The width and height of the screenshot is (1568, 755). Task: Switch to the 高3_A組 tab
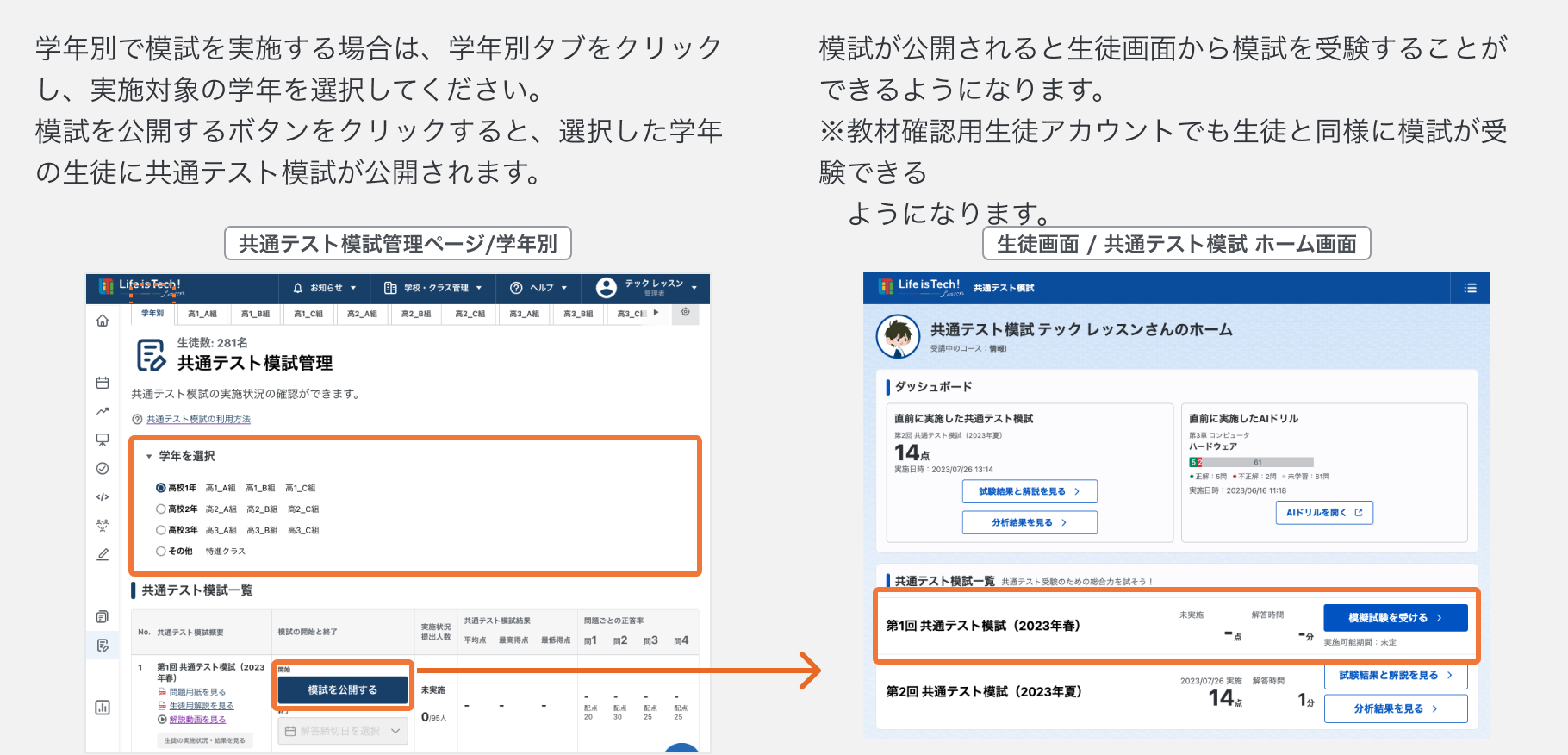525,314
